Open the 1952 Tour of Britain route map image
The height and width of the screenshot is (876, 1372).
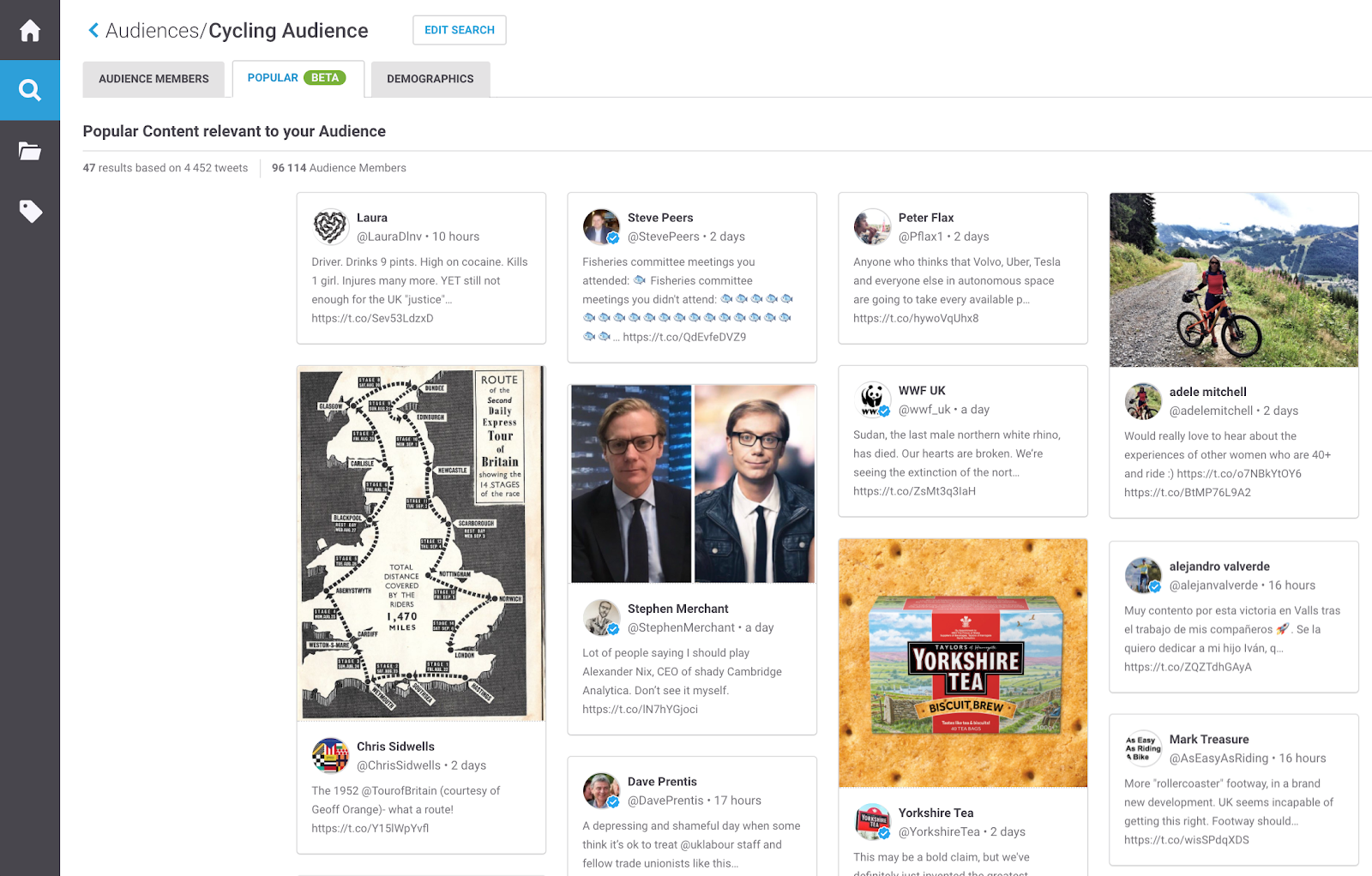click(x=421, y=543)
